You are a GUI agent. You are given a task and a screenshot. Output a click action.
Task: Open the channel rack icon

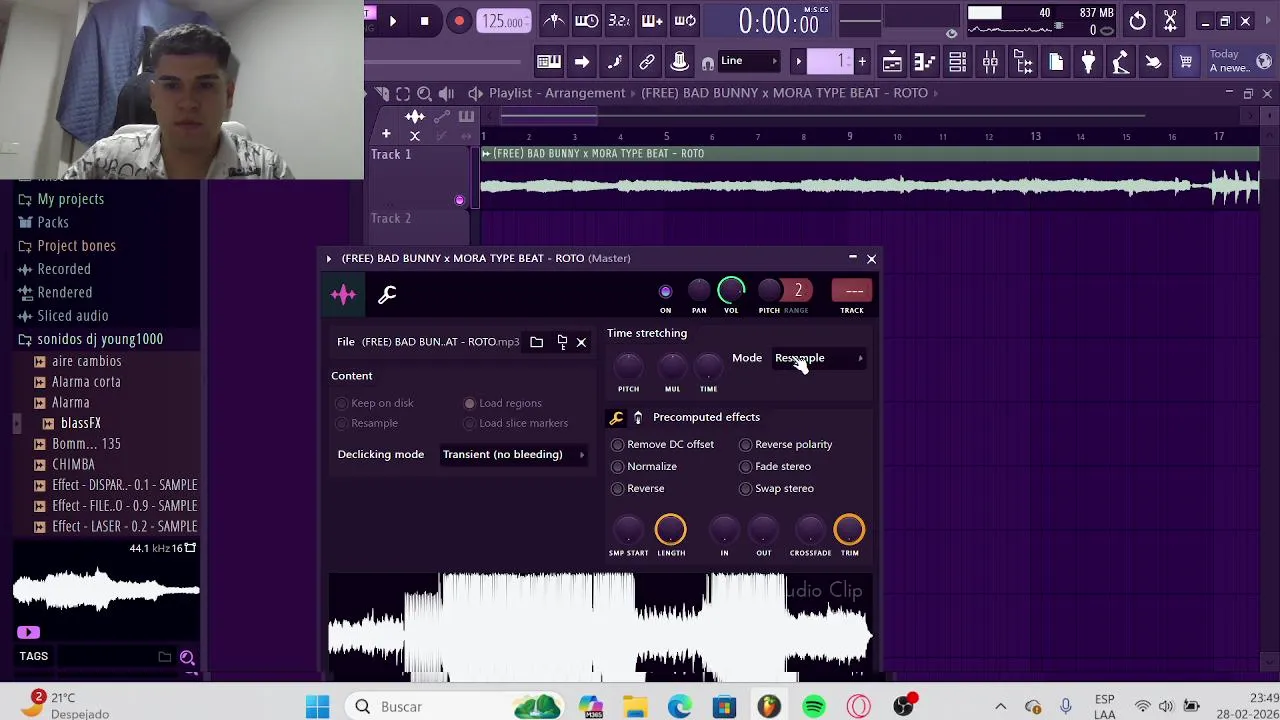(957, 62)
